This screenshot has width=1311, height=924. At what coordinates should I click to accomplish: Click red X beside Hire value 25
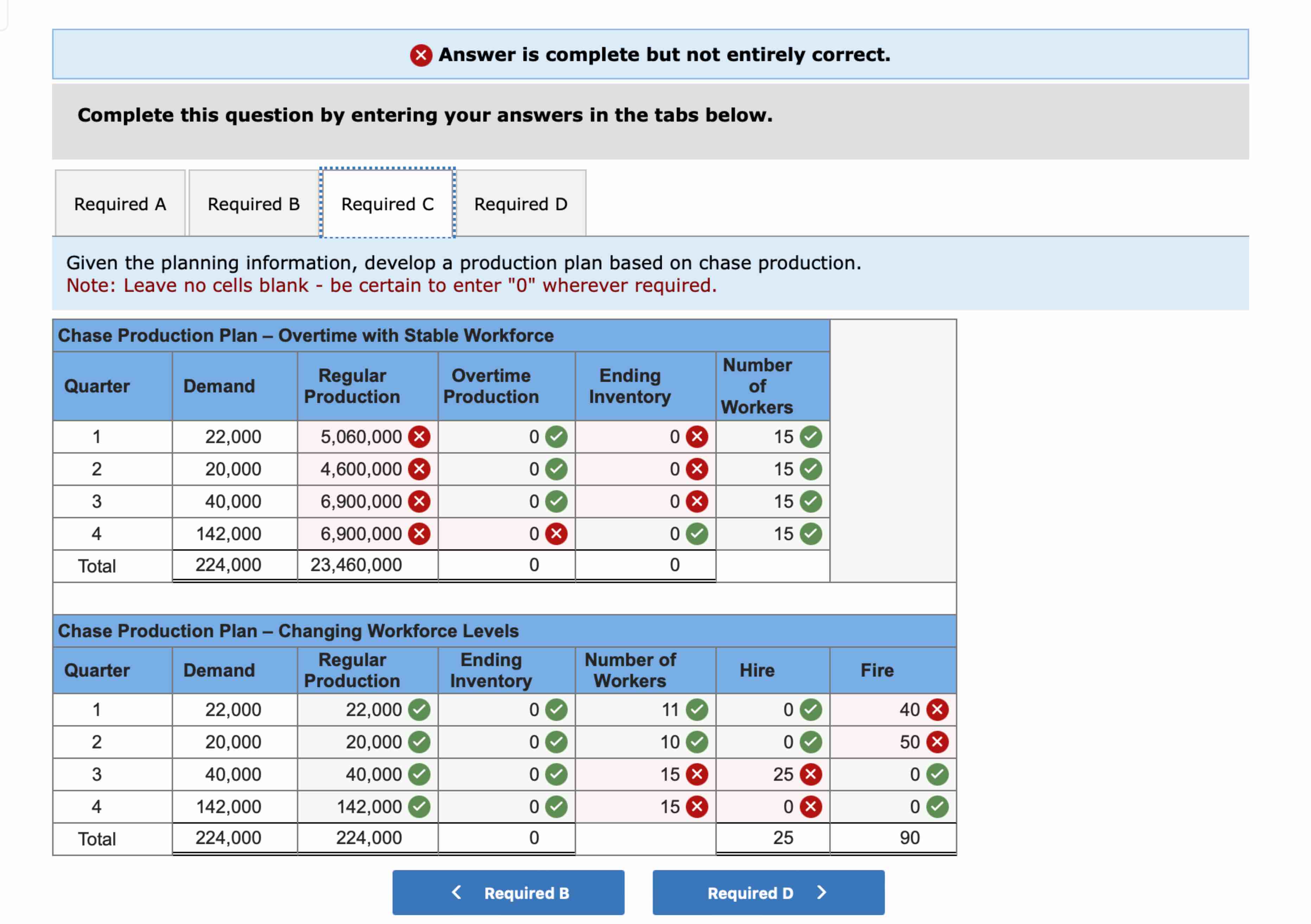pyautogui.click(x=811, y=775)
